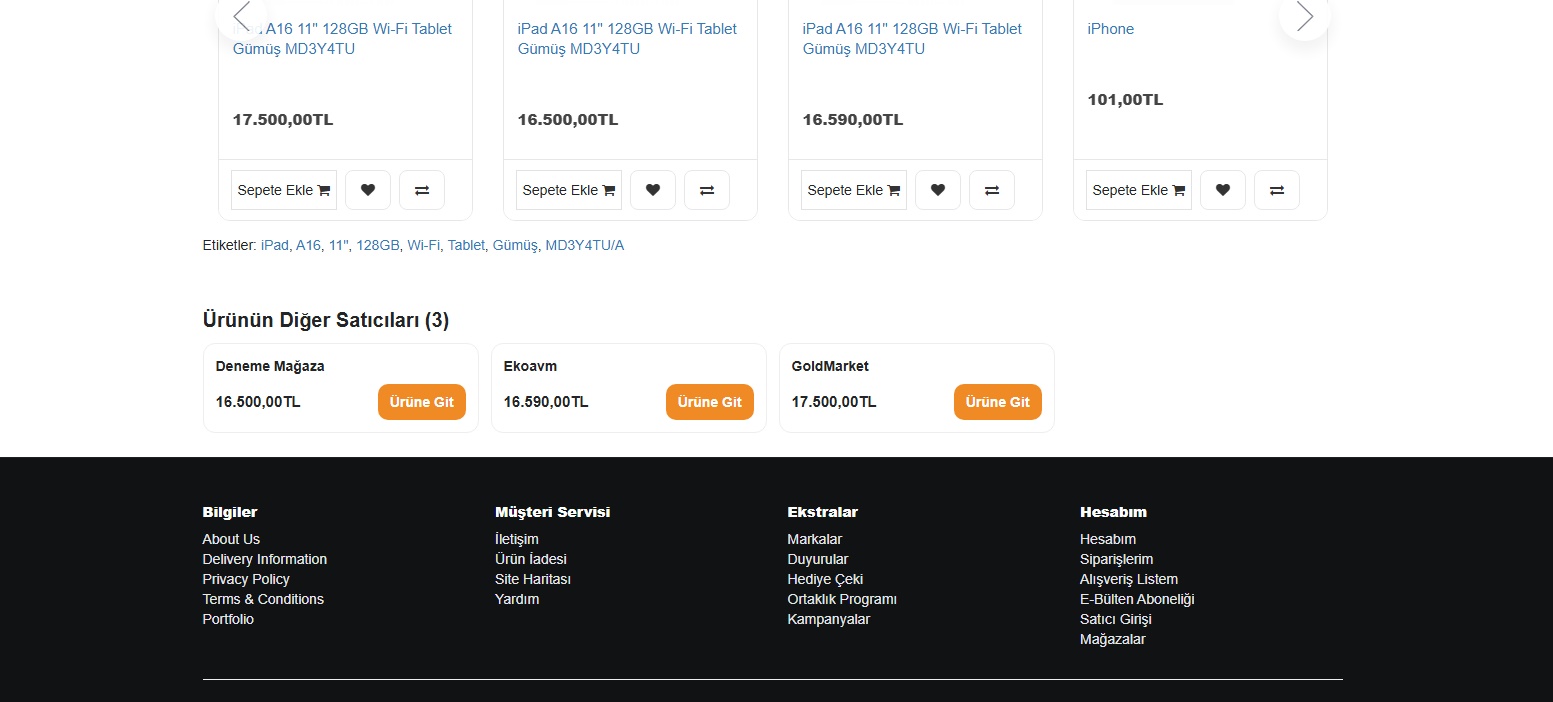This screenshot has width=1553, height=702.
Task: Navigate to Kampanyalar in footer
Action: [x=828, y=619]
